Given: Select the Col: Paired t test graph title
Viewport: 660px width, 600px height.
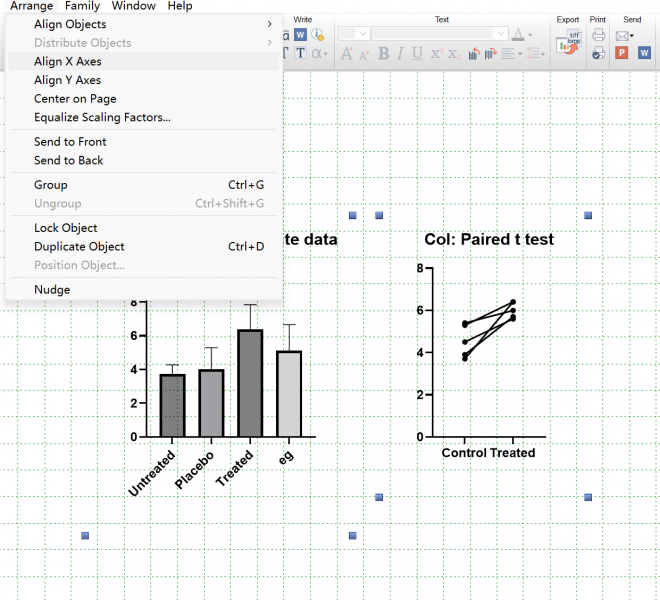Looking at the screenshot, I should click(x=489, y=239).
